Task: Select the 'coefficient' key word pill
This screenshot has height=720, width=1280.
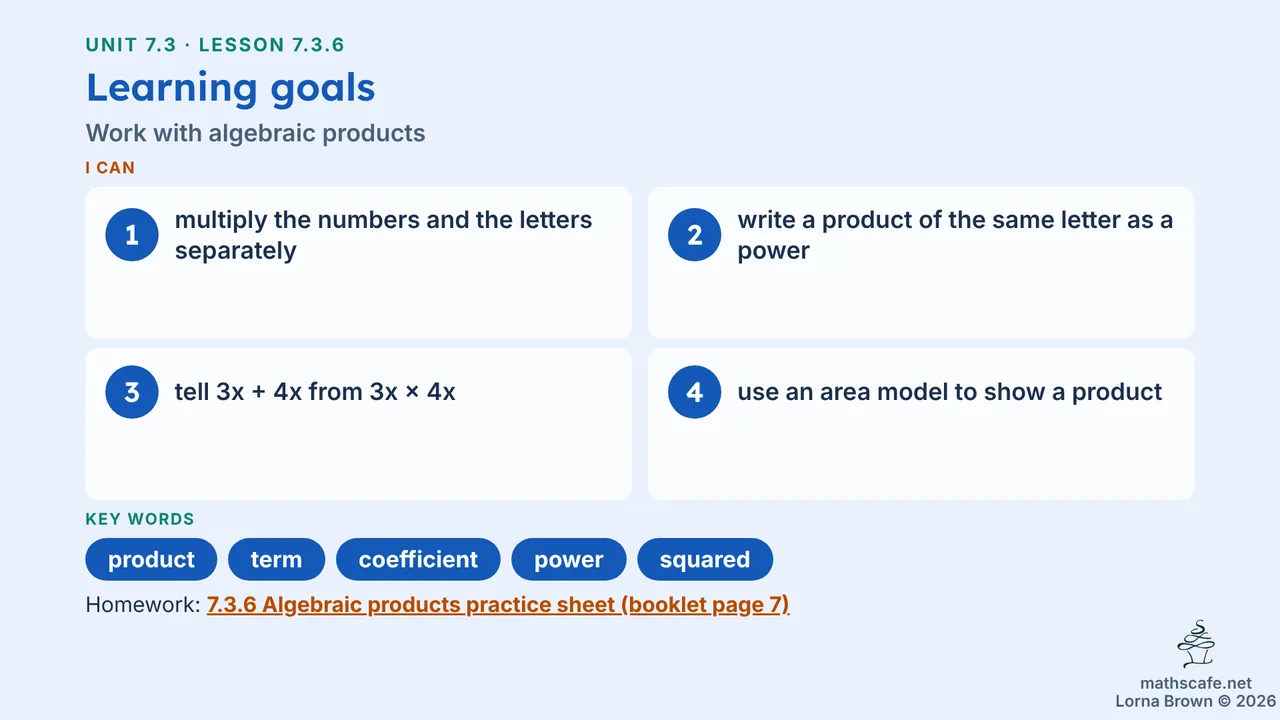Action: click(x=418, y=559)
